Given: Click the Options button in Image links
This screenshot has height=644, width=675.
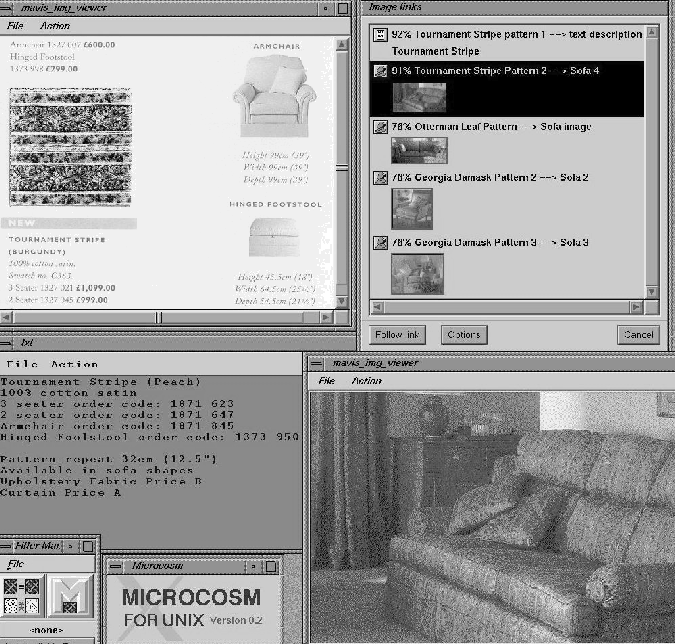Looking at the screenshot, I should pyautogui.click(x=463, y=335).
